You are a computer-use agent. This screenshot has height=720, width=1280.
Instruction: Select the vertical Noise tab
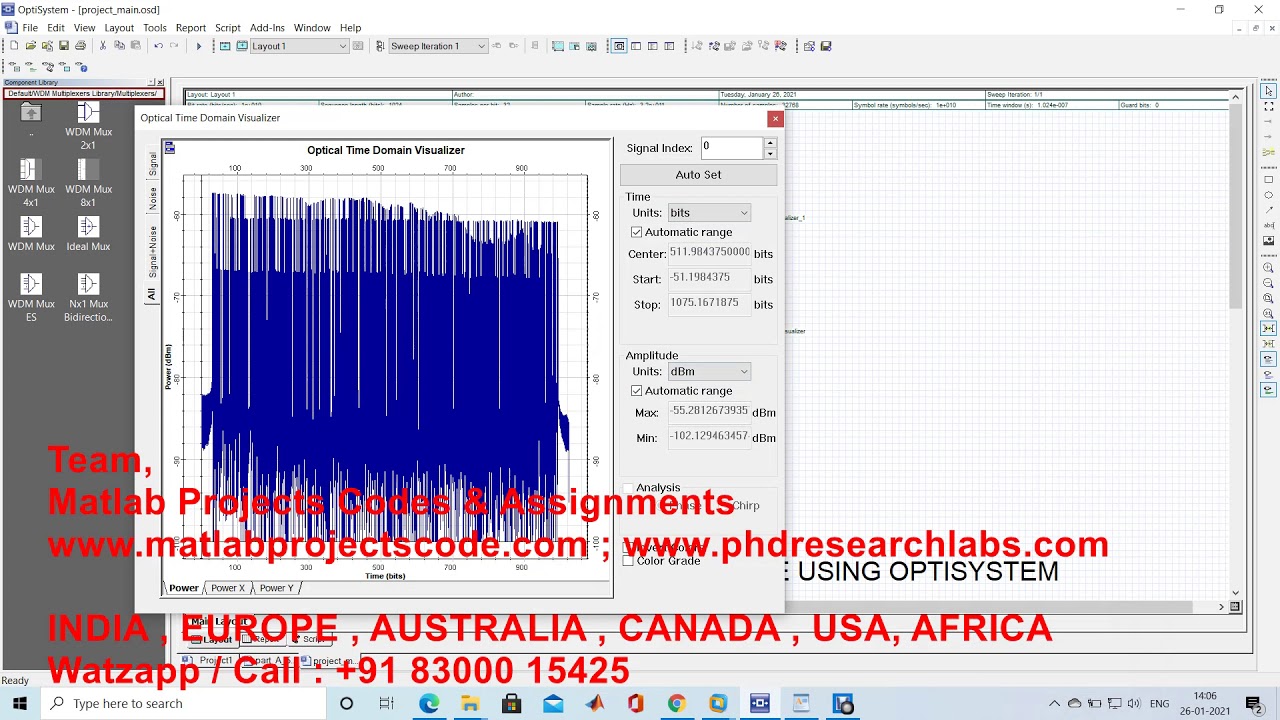pyautogui.click(x=152, y=198)
